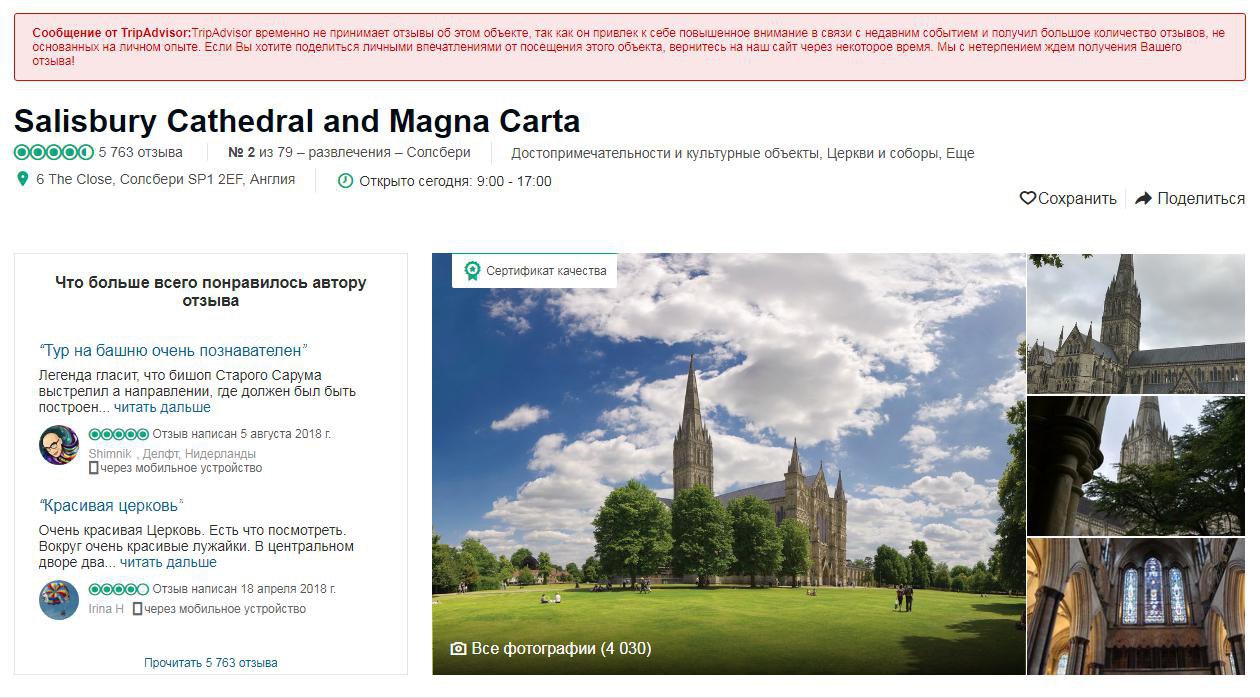This screenshot has width=1260, height=698.
Task: Click mobile device icon in Irina H's review
Action: tap(137, 608)
